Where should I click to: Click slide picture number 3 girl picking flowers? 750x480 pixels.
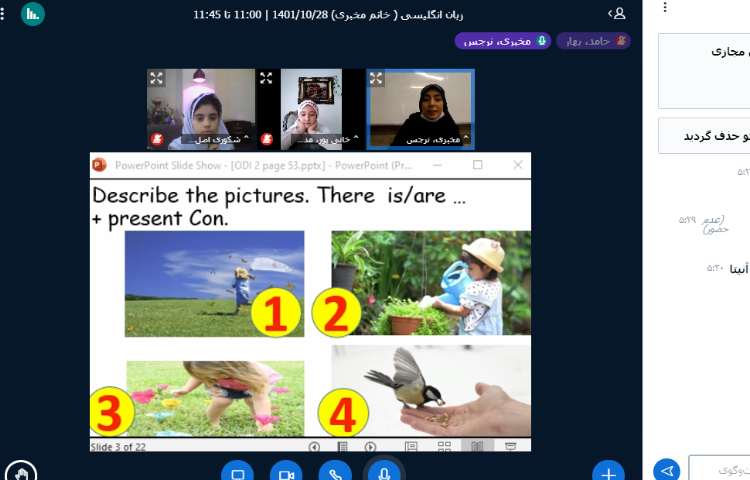click(215, 398)
